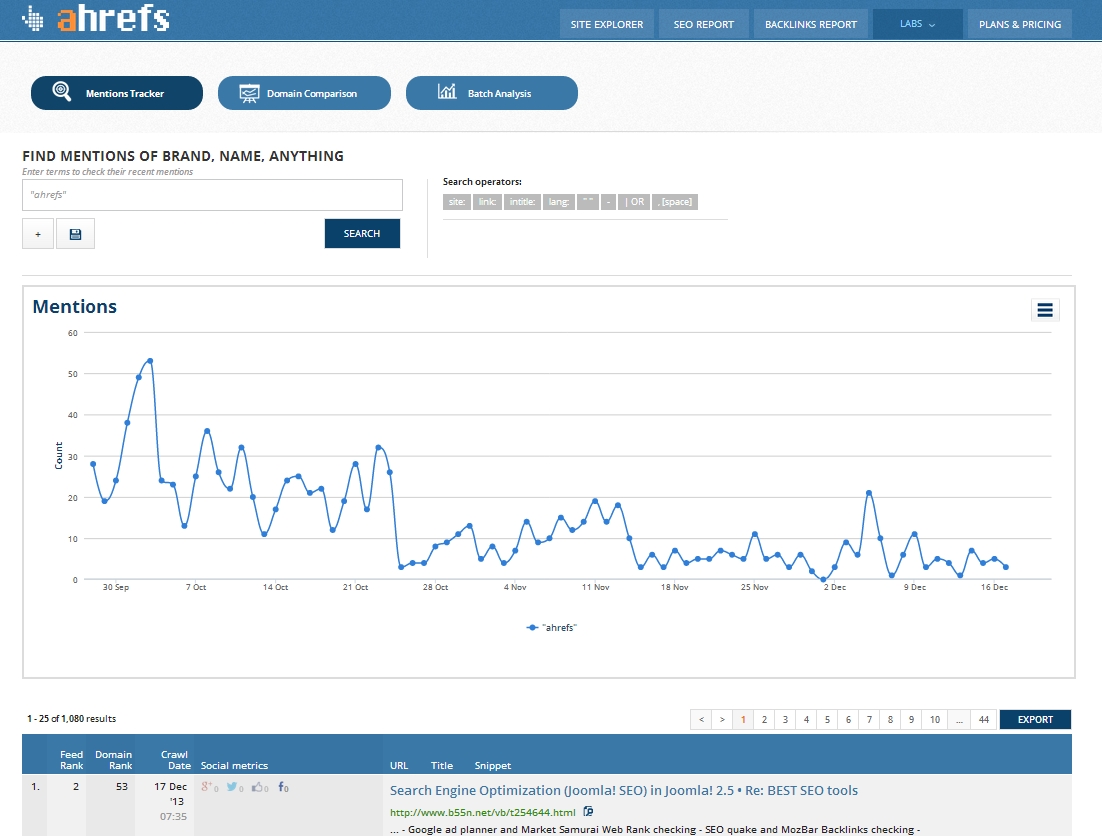Image resolution: width=1102 pixels, height=836 pixels.
Task: Go to results page 6
Action: 848,719
